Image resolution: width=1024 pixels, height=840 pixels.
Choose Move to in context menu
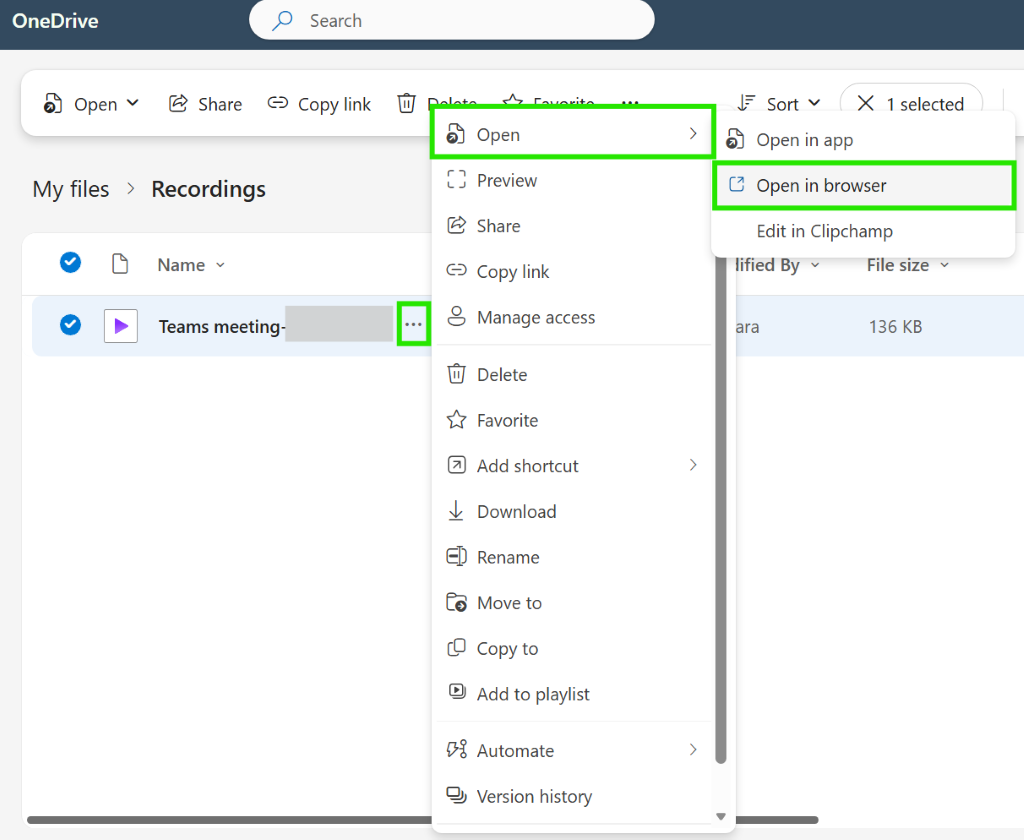tap(572, 603)
